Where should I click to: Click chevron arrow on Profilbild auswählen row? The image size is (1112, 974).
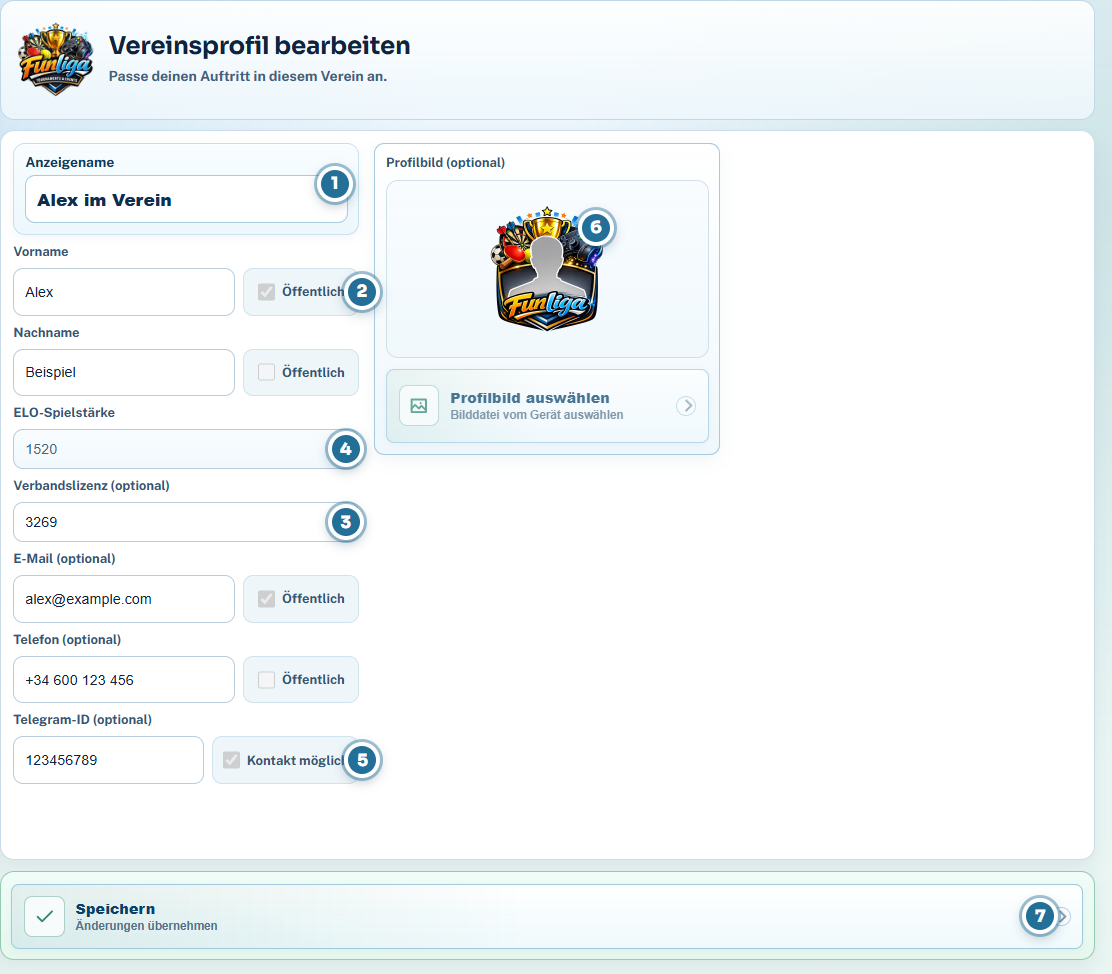point(686,406)
